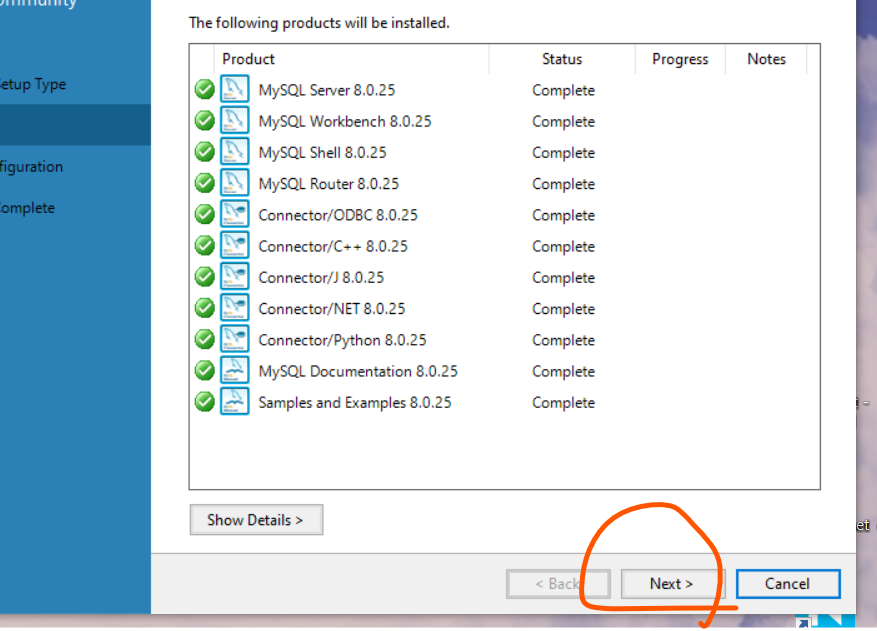Select the Configuration step in sidebar
The width and height of the screenshot is (877, 631).
pyautogui.click(x=31, y=167)
